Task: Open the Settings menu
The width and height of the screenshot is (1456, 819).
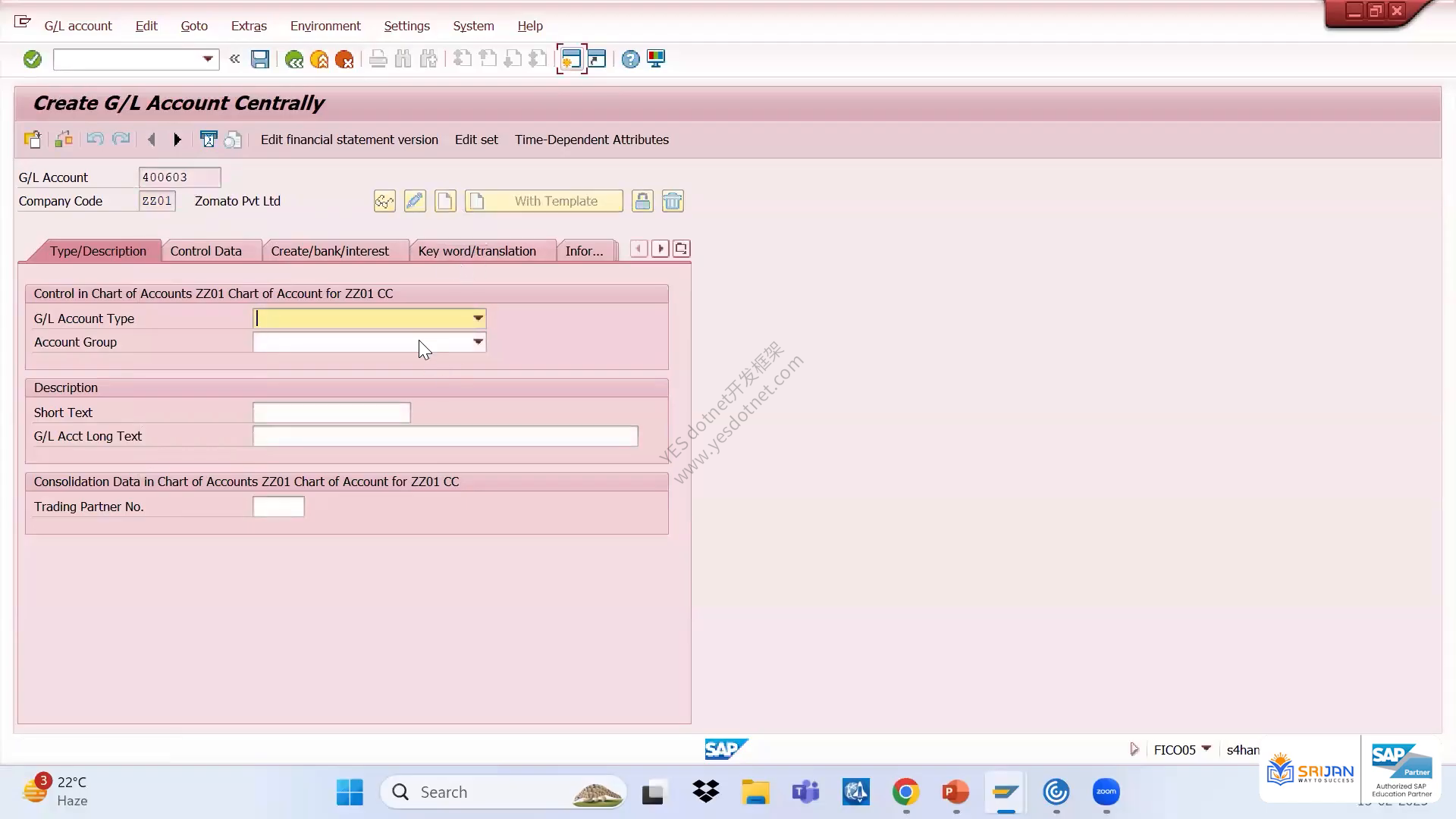Action: point(406,26)
